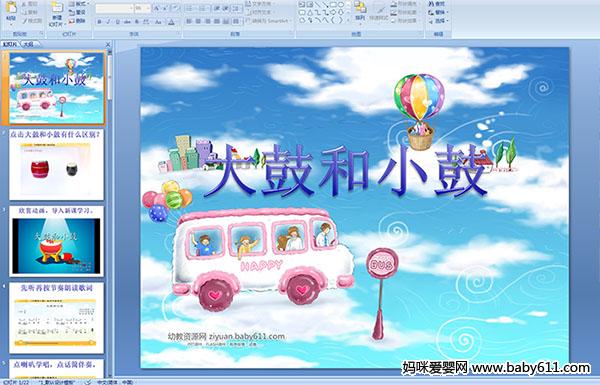Toggle Italic formatting in font group

pos(108,22)
